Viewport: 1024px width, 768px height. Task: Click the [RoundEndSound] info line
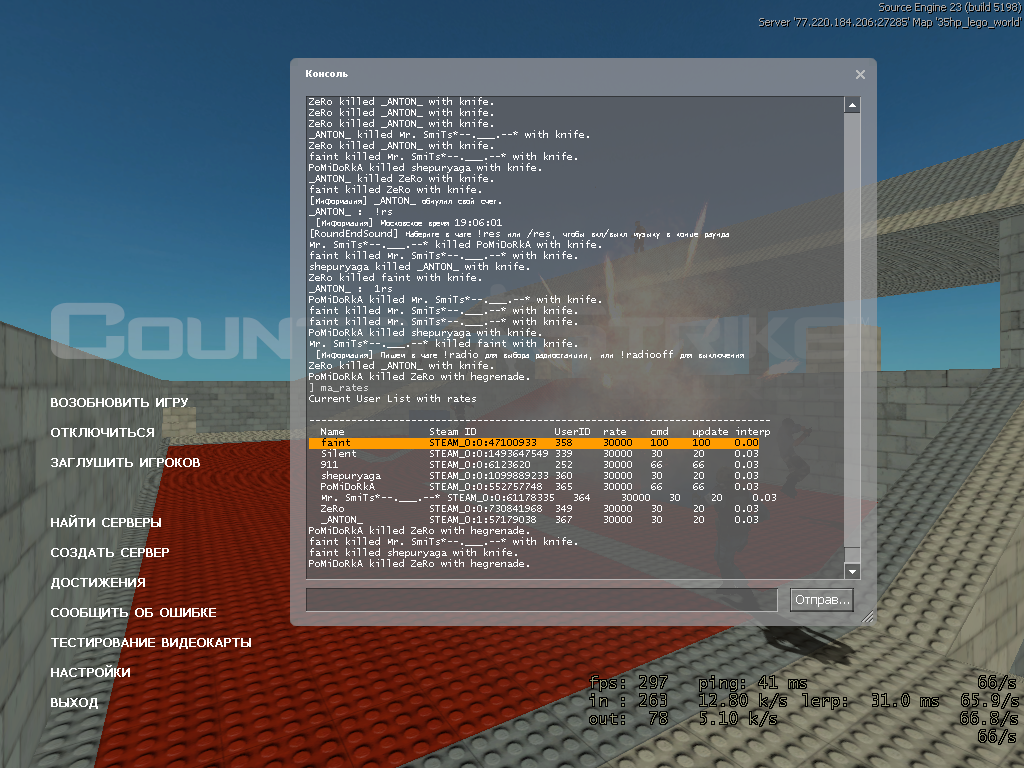(x=519, y=234)
